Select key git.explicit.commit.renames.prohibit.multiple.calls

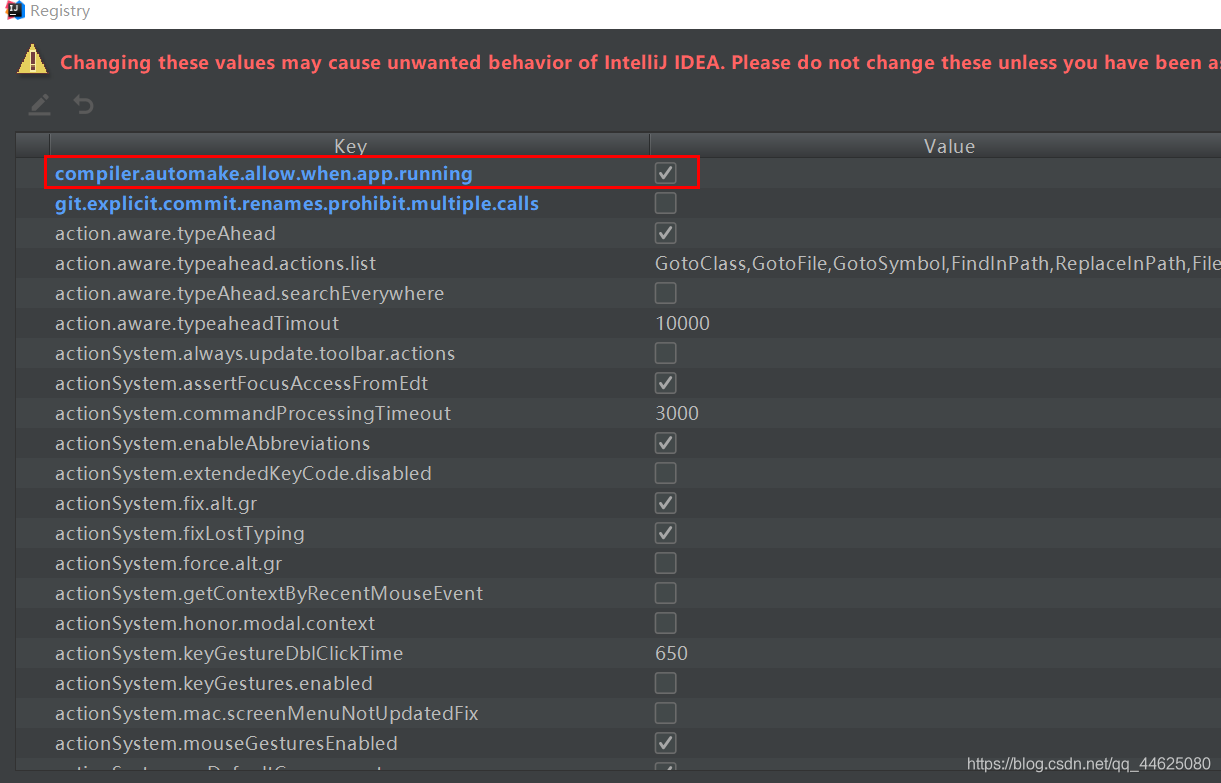[297, 203]
